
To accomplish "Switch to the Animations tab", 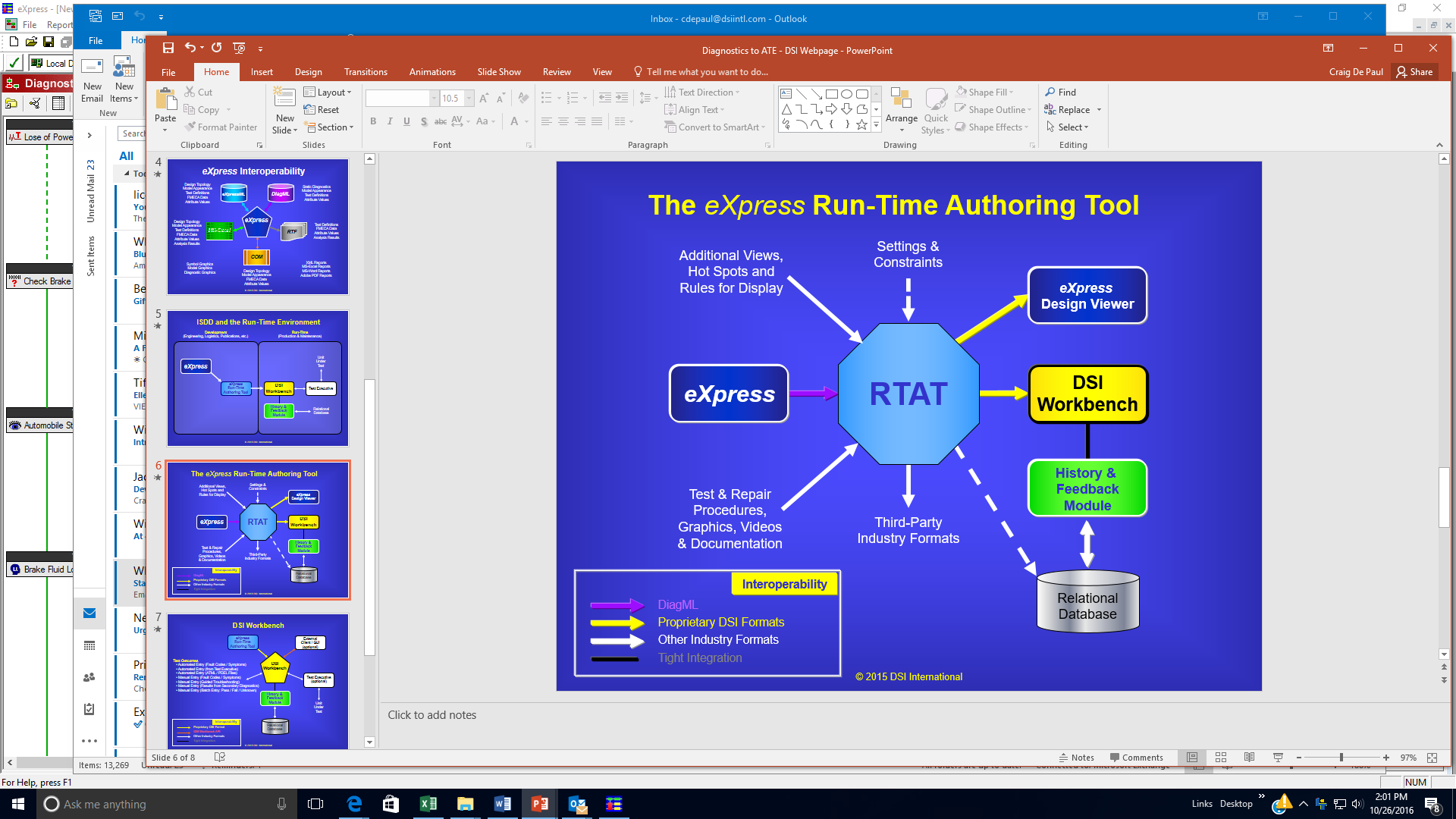I will (431, 72).
